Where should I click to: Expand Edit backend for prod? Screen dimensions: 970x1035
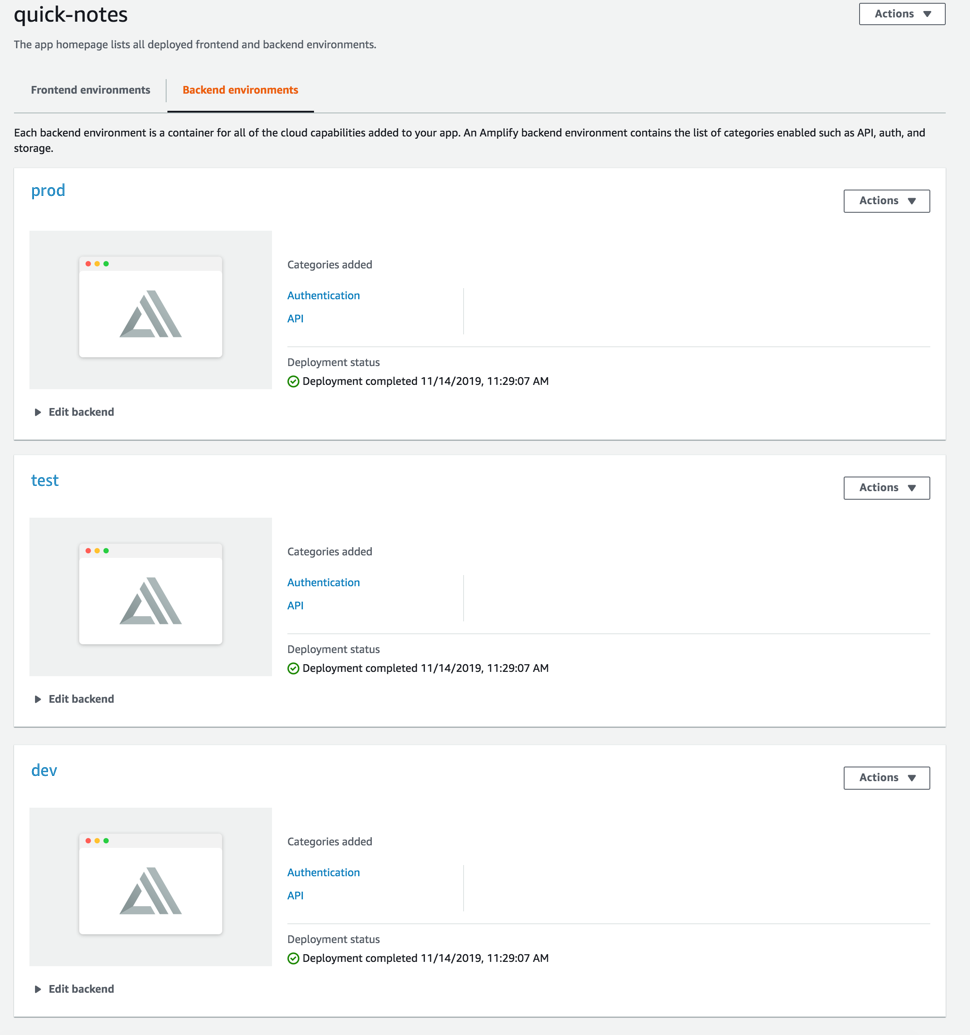click(73, 411)
